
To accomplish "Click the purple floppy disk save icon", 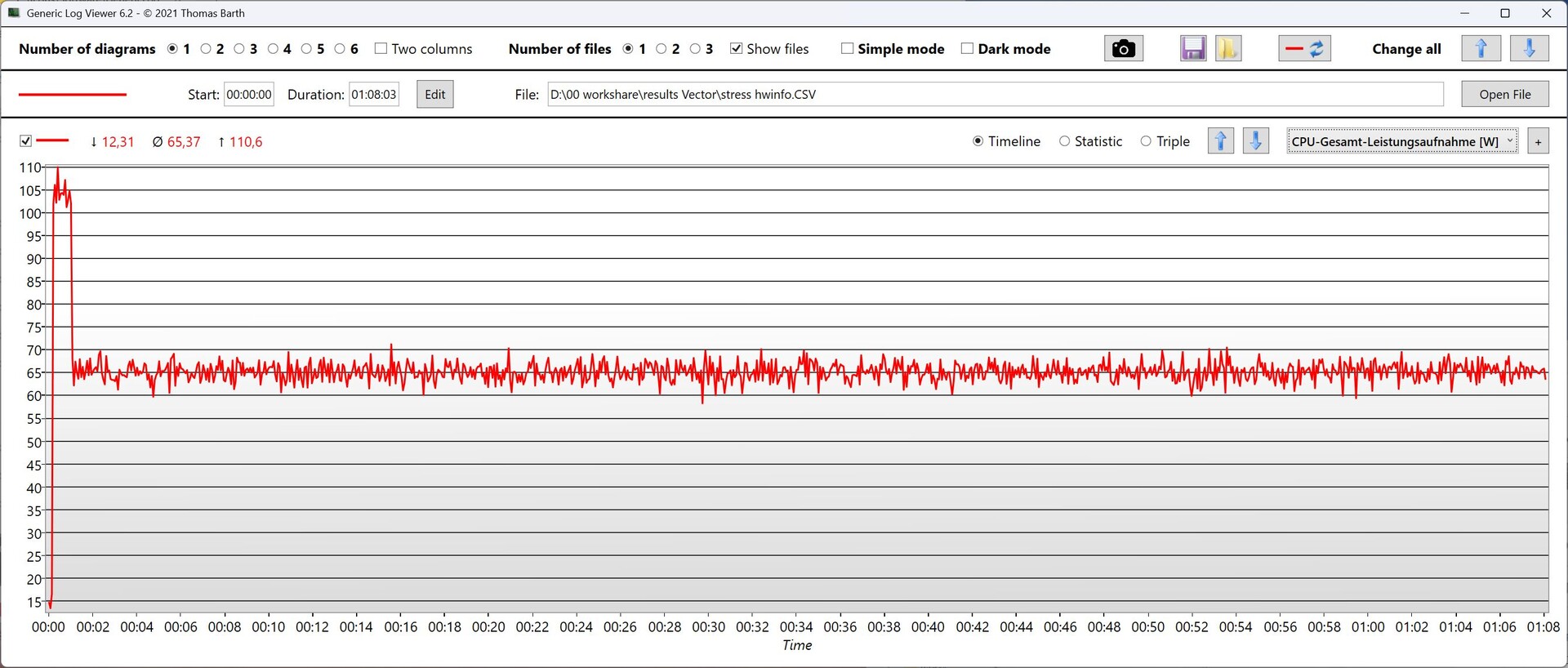I will click(x=1193, y=49).
